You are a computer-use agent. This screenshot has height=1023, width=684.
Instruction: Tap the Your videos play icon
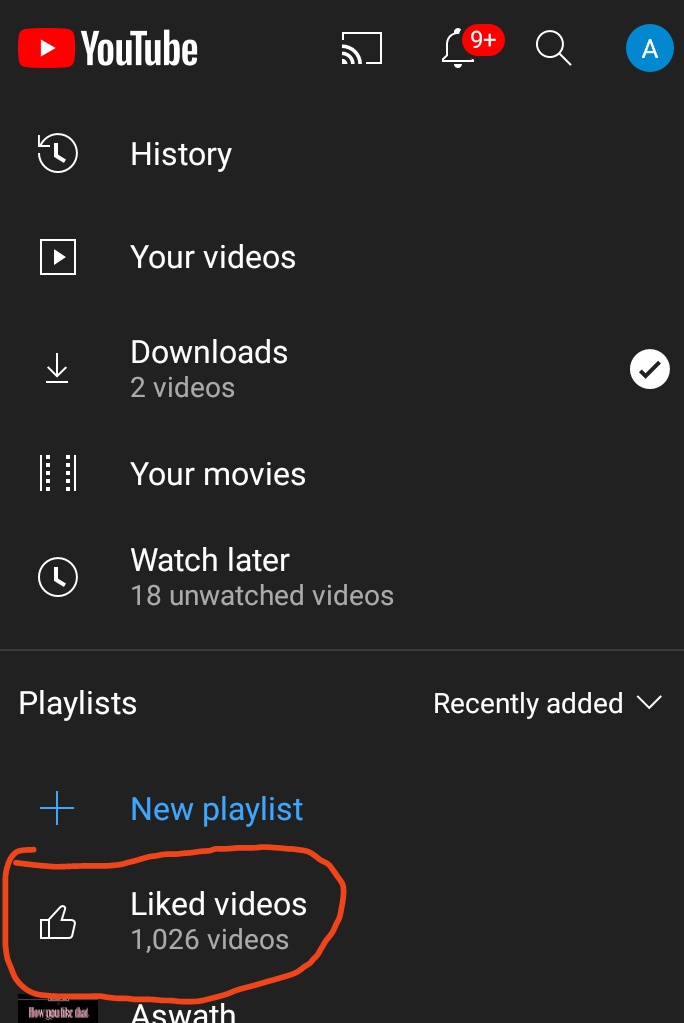[57, 256]
